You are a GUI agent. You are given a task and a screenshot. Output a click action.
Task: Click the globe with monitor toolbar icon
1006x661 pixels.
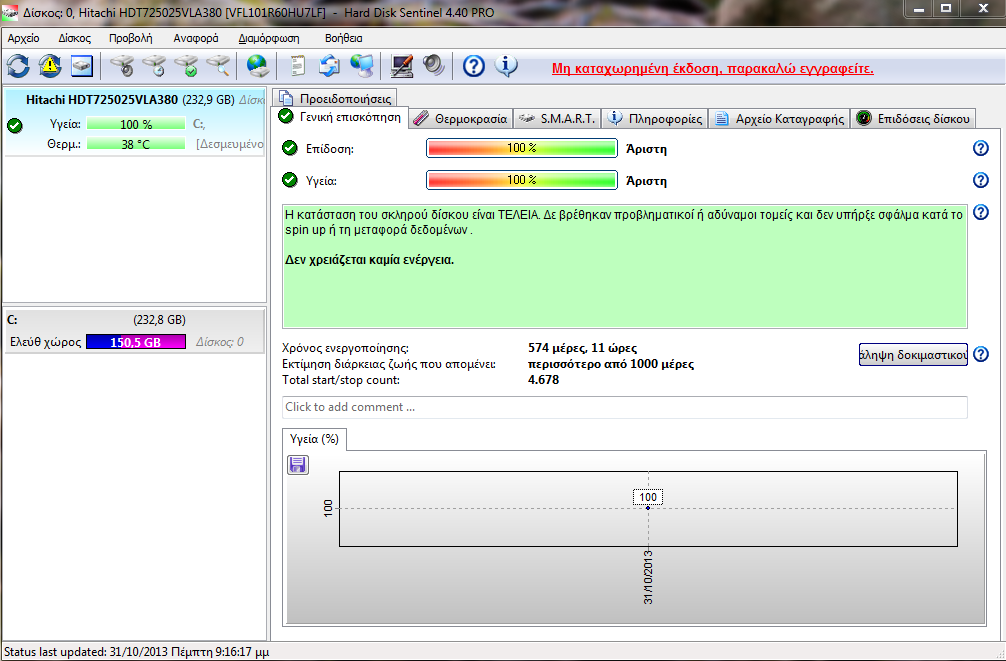[x=362, y=65]
